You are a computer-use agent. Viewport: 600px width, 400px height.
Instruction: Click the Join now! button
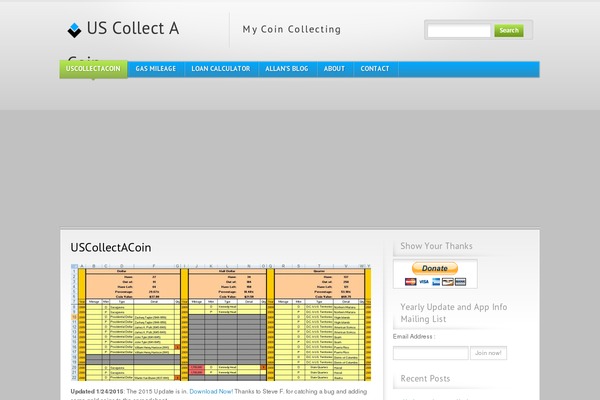coord(488,353)
